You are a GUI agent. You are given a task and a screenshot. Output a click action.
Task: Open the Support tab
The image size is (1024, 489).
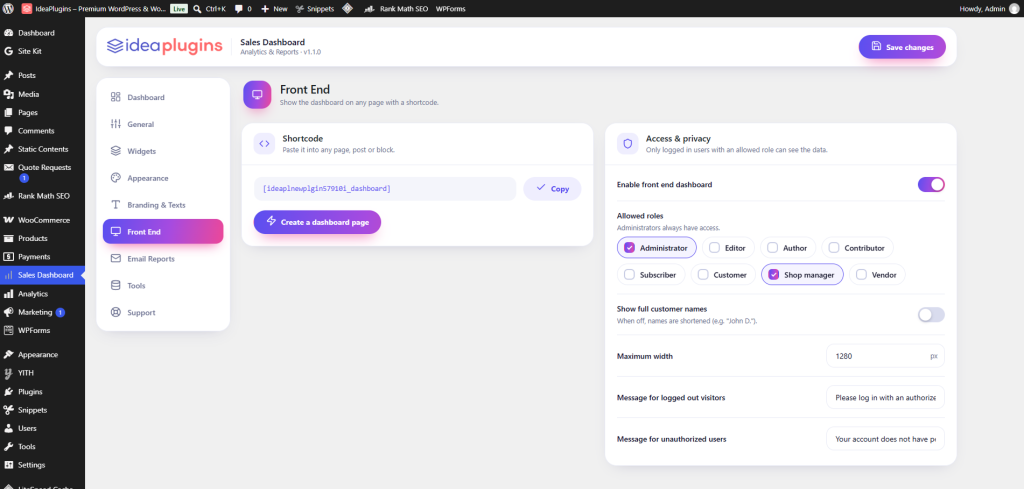point(163,312)
